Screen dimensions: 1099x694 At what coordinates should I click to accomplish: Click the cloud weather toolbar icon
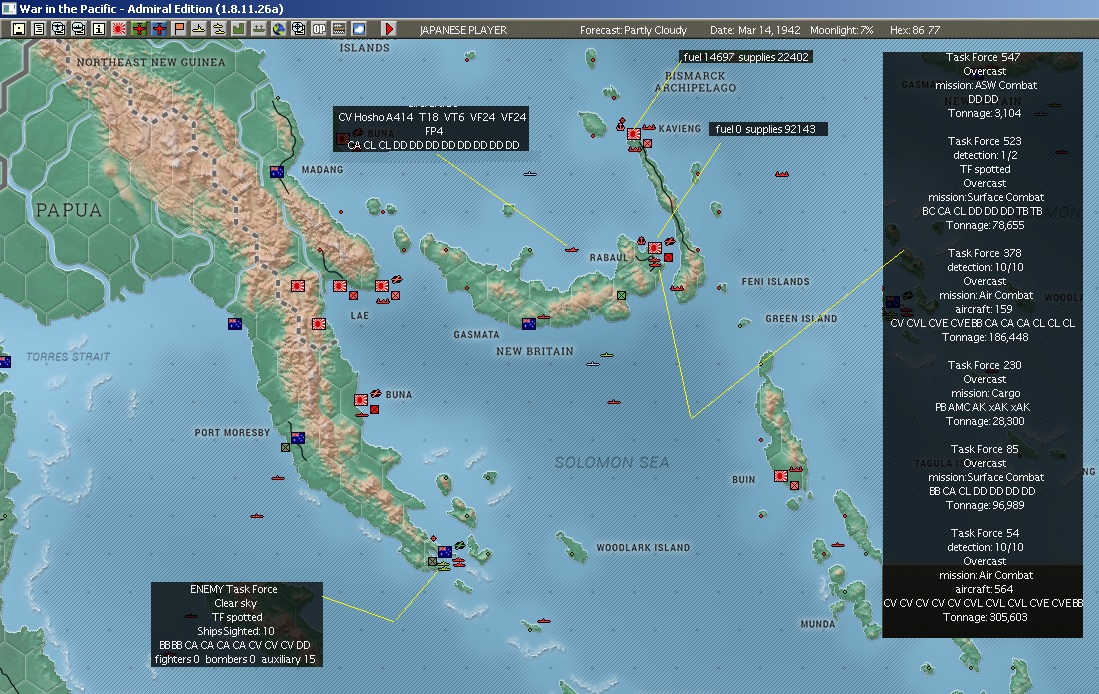tap(359, 29)
